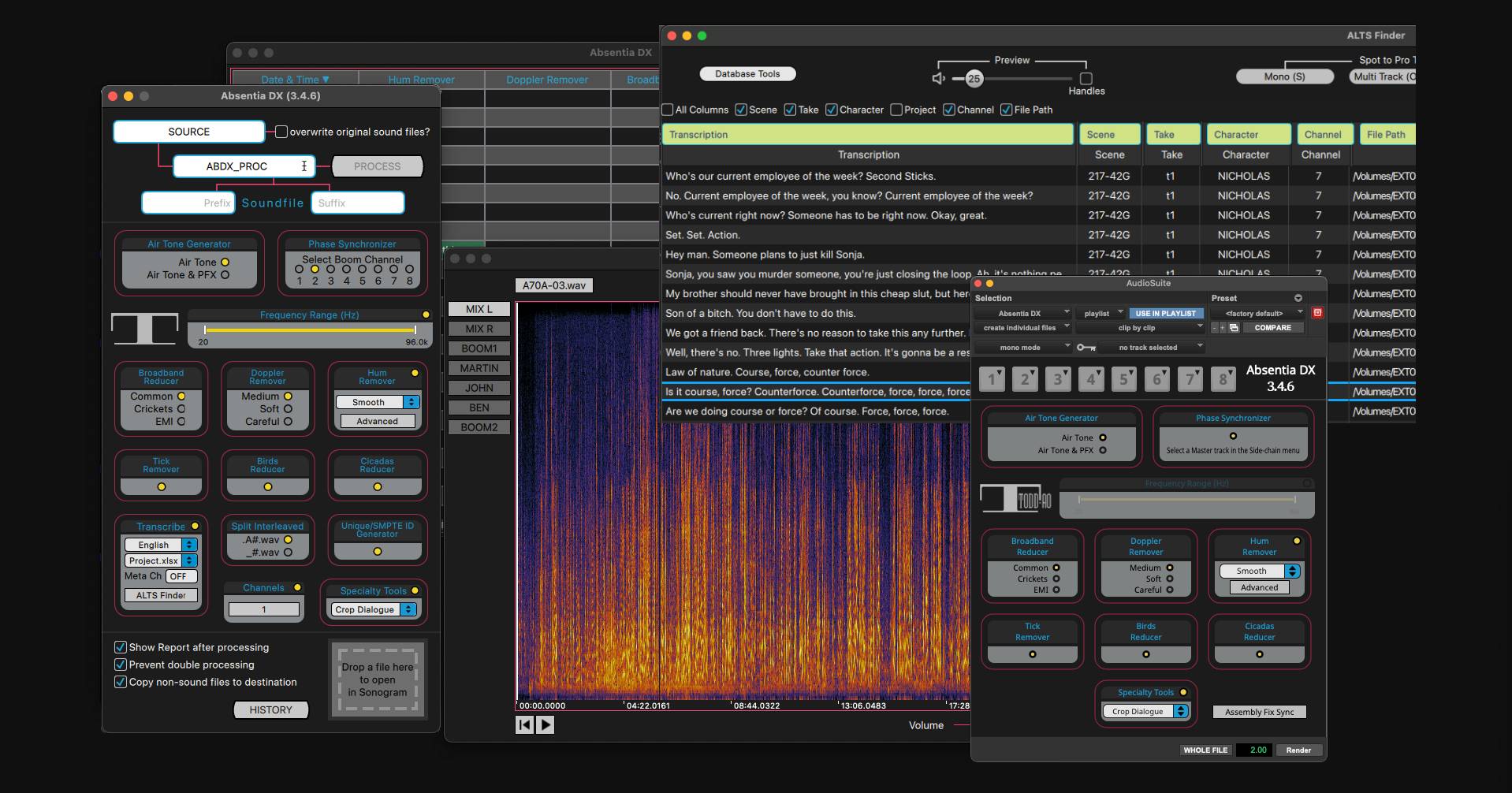Screen dimensions: 1512x793
Task: Click channel 6 button in AudioSuite plugin
Action: tap(1157, 379)
